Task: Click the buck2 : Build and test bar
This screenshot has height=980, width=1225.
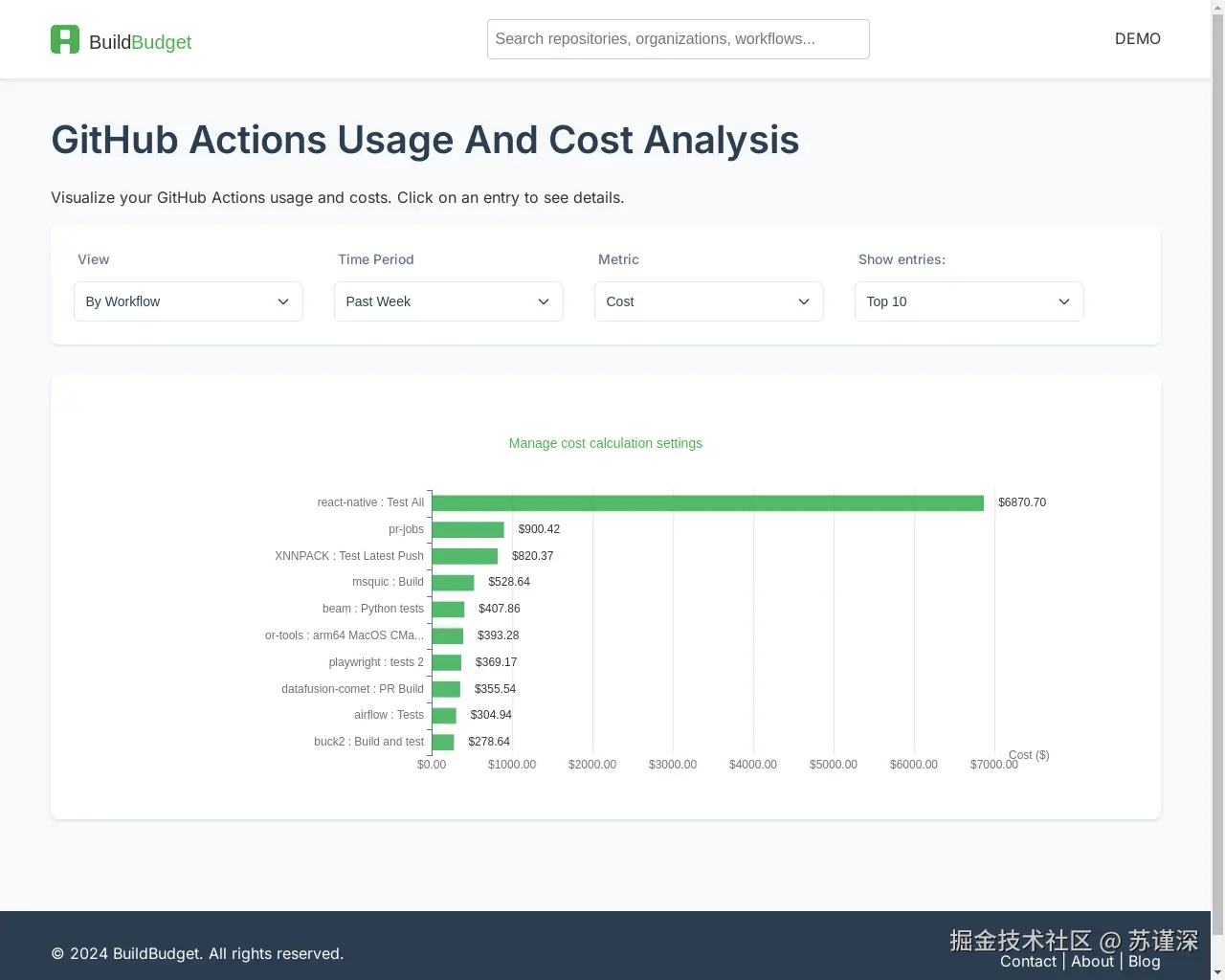Action: pos(442,742)
